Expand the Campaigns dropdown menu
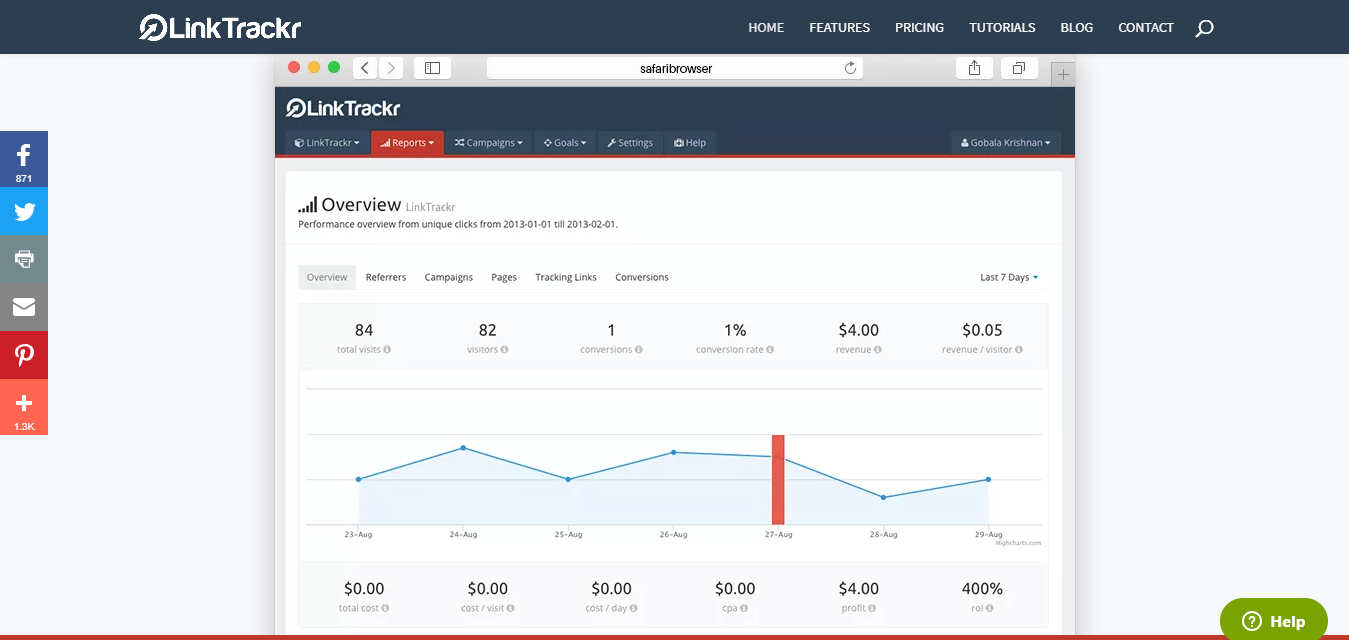The width and height of the screenshot is (1349, 640). [488, 143]
